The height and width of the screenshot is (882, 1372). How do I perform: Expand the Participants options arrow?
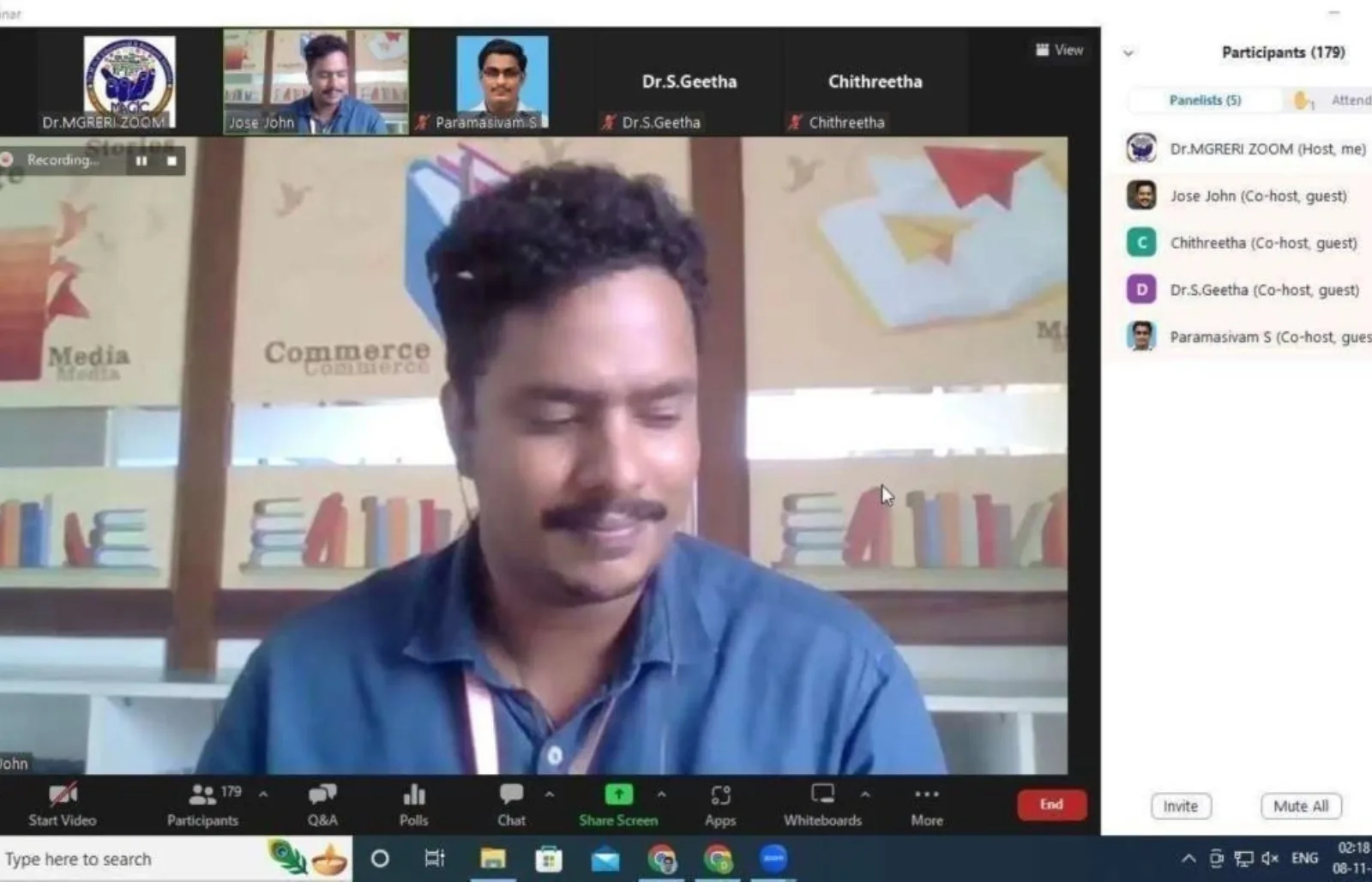(x=263, y=794)
